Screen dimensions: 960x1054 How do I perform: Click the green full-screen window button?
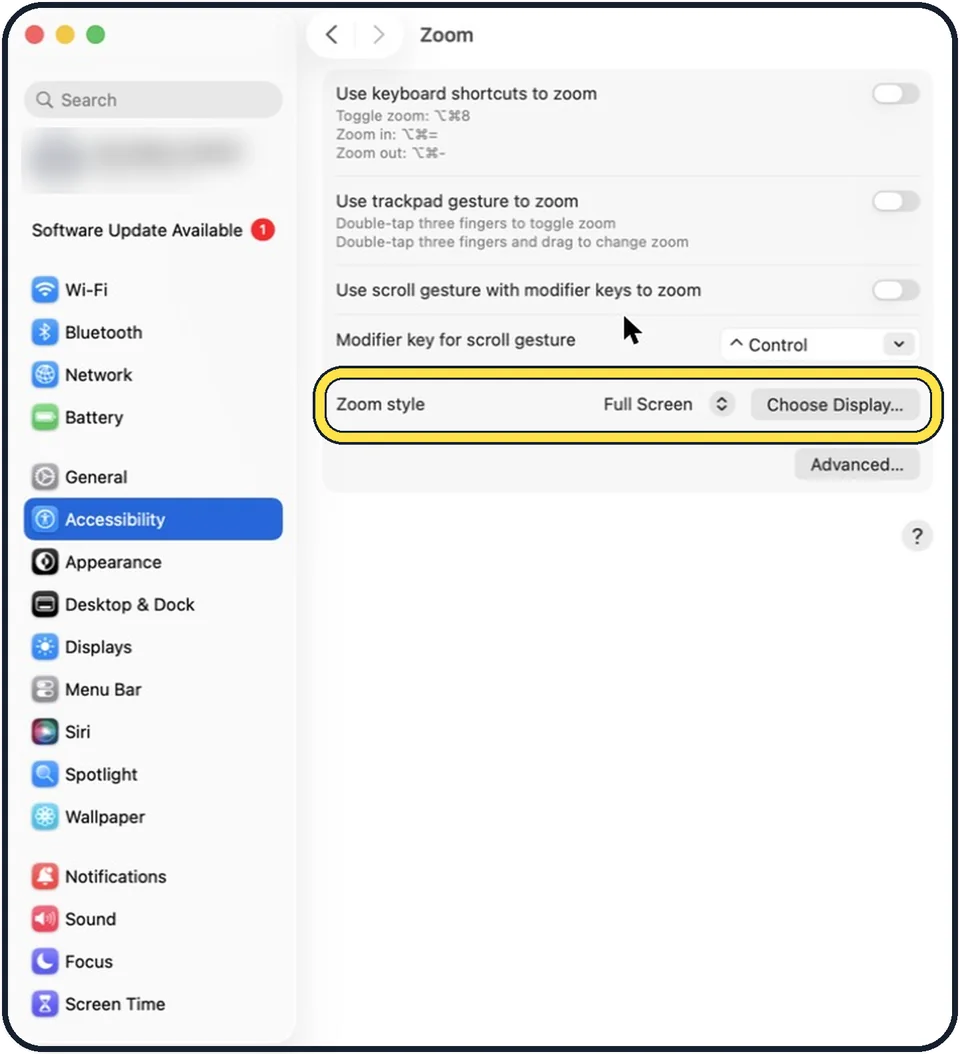96,34
